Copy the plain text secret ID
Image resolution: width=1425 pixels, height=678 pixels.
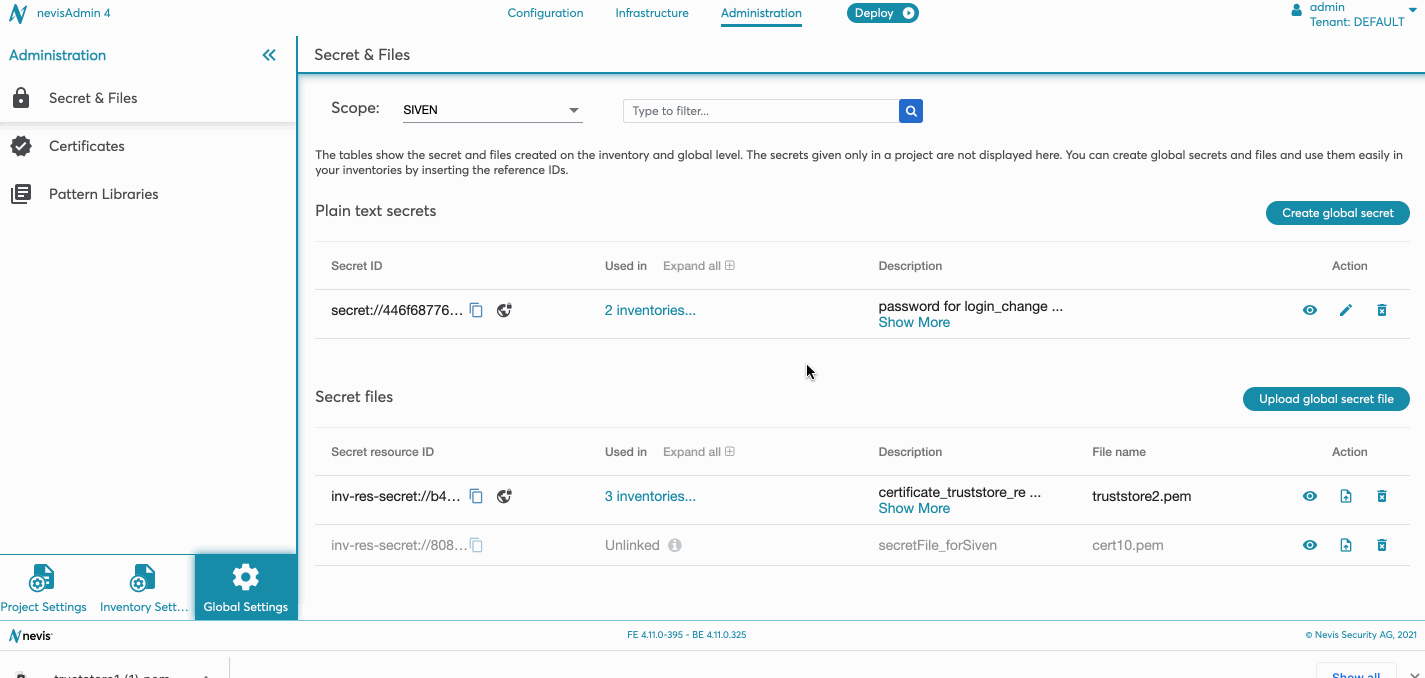click(477, 310)
